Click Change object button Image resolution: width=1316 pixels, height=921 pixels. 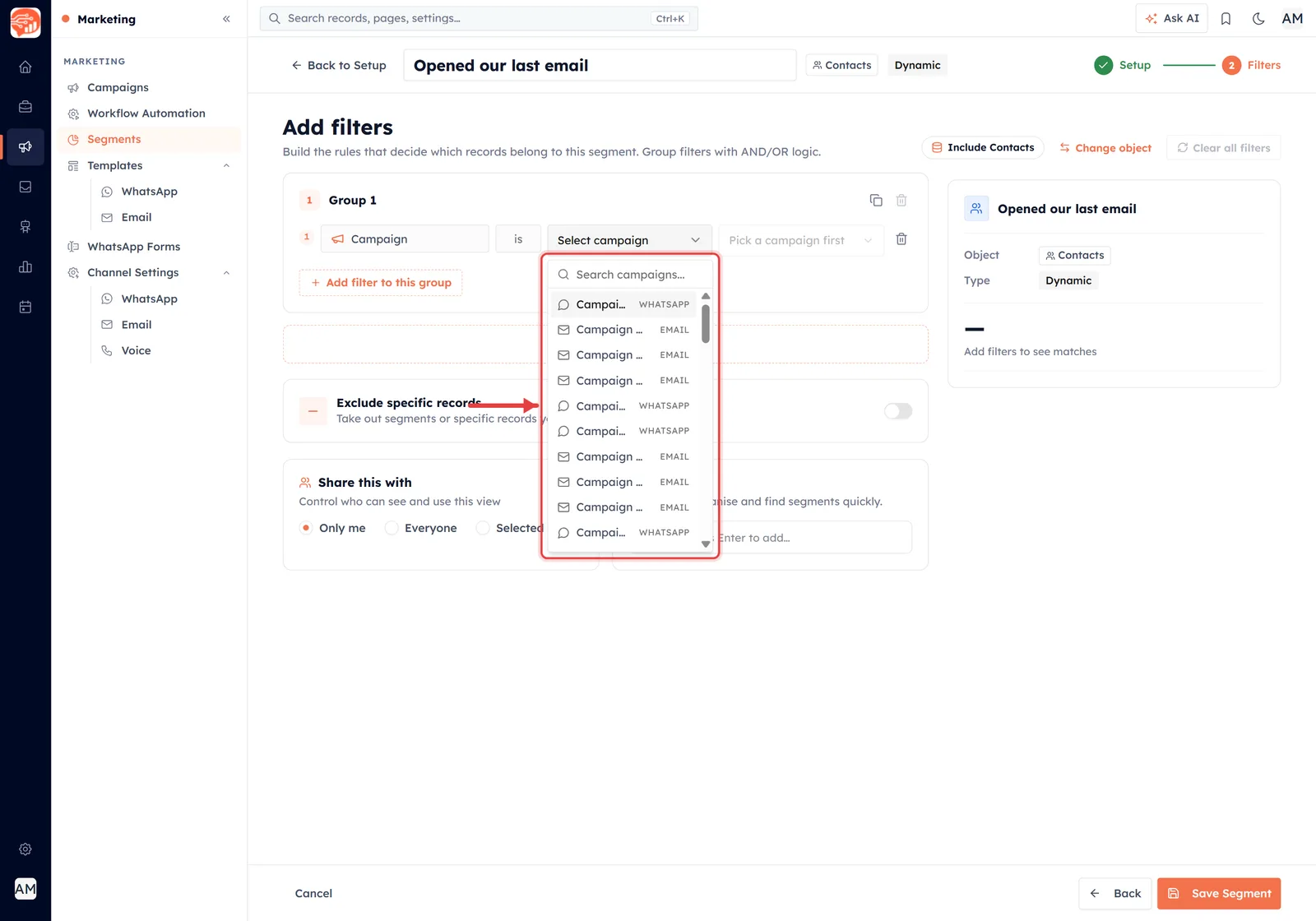pyautogui.click(x=1105, y=148)
